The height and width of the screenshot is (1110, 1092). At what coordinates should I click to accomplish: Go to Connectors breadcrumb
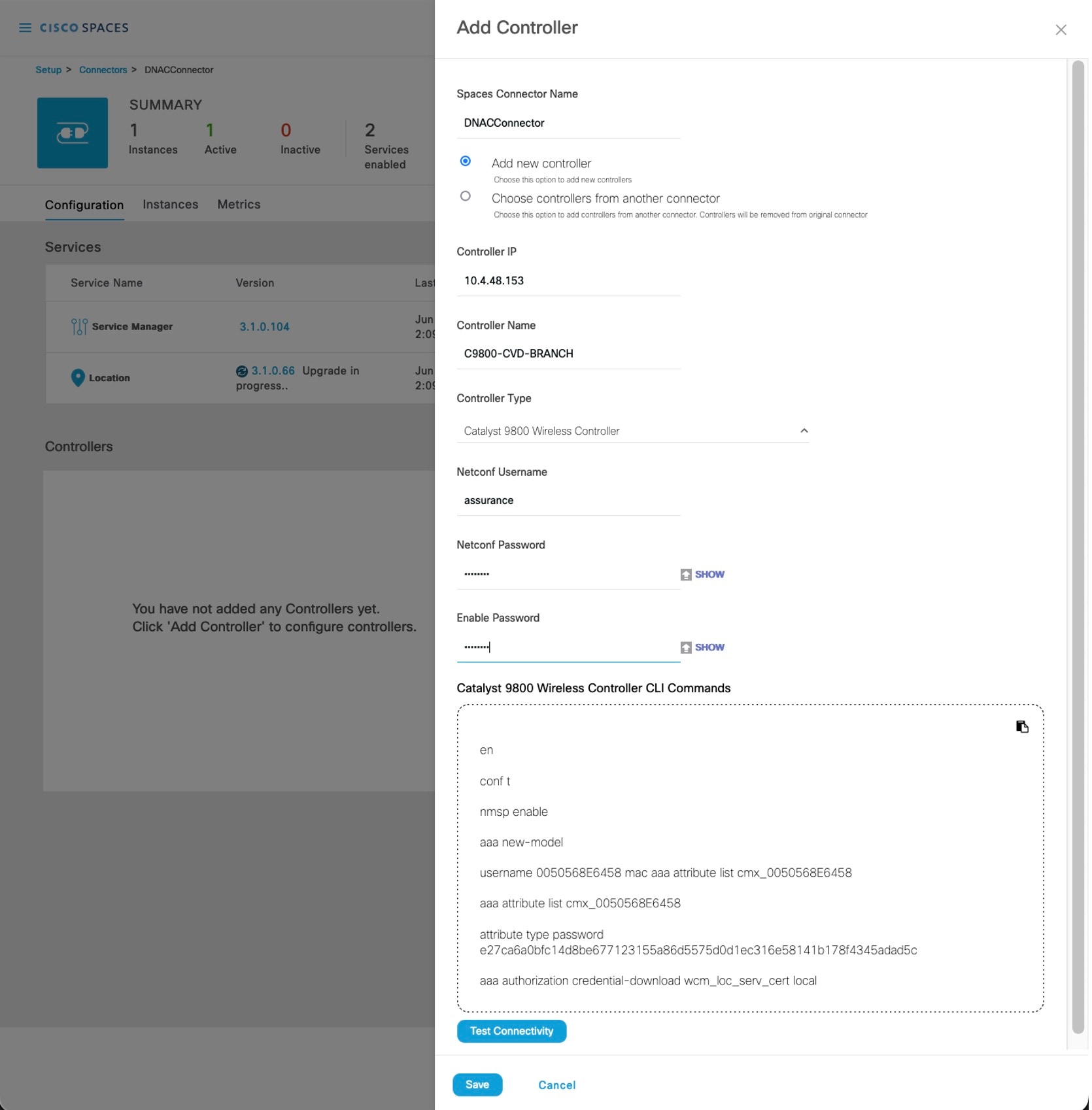coord(103,70)
